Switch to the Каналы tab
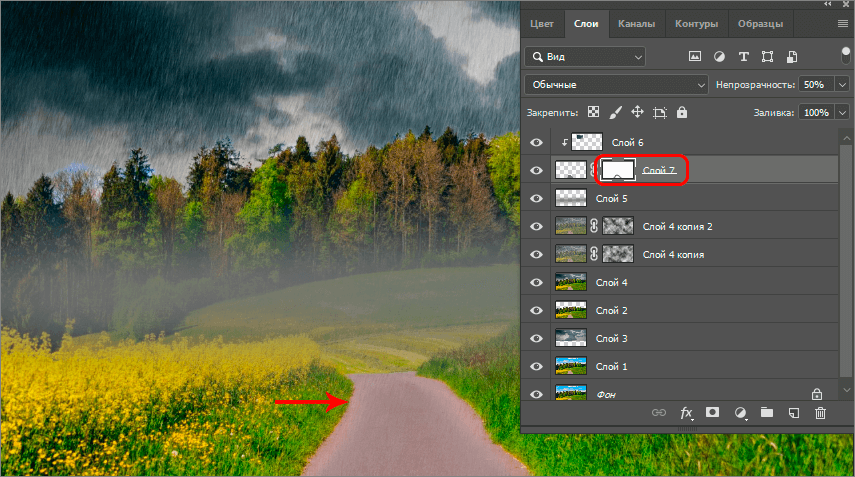This screenshot has height=477, width=855. click(636, 23)
